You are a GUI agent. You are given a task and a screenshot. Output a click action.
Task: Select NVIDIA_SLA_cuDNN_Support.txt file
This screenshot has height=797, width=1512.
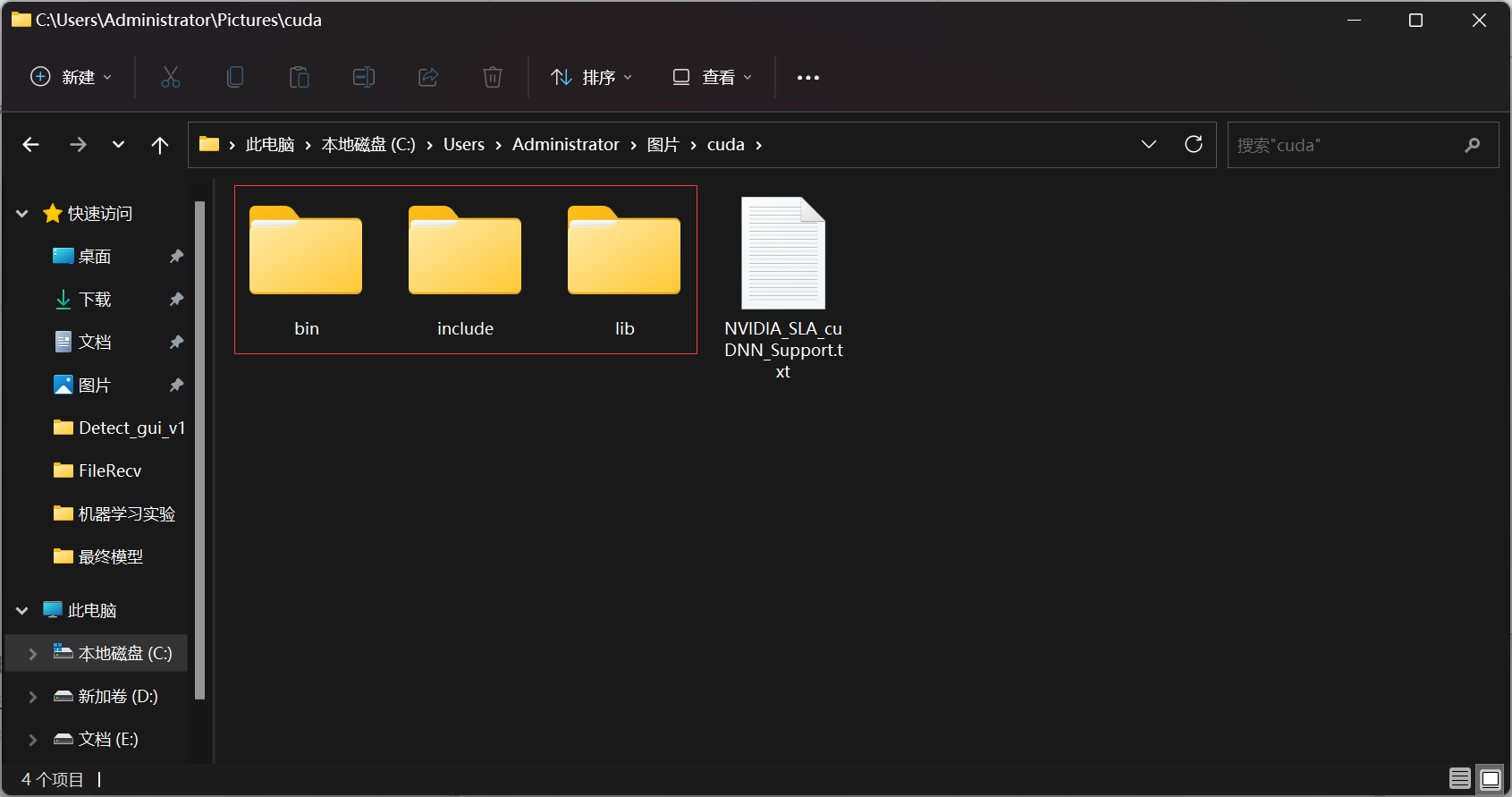tap(783, 288)
